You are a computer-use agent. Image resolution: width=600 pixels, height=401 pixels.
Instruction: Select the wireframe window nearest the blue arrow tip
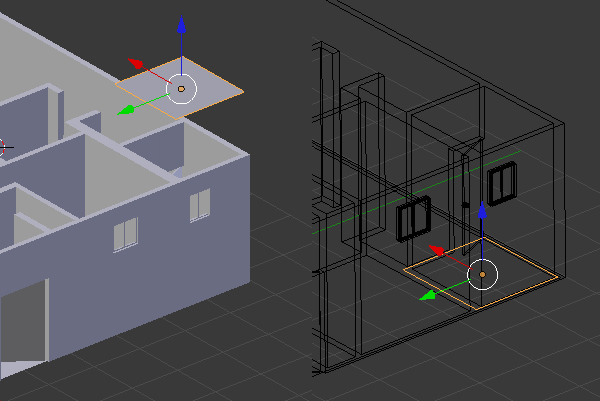pos(502,184)
